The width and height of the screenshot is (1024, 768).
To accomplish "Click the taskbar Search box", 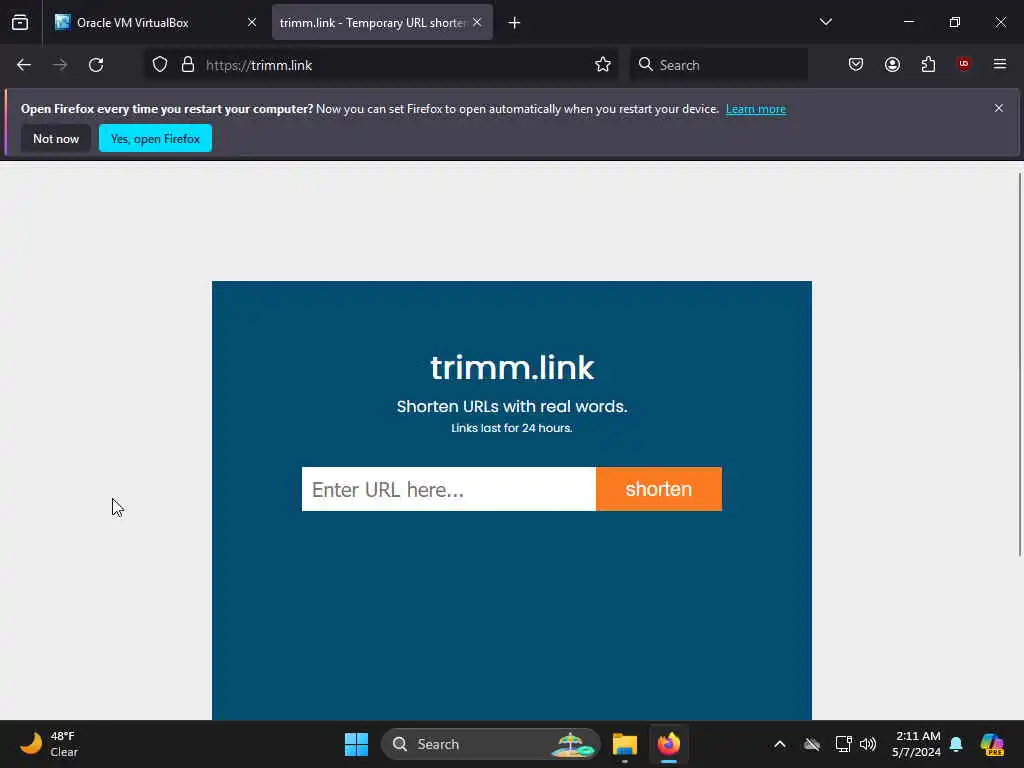I will coord(490,744).
